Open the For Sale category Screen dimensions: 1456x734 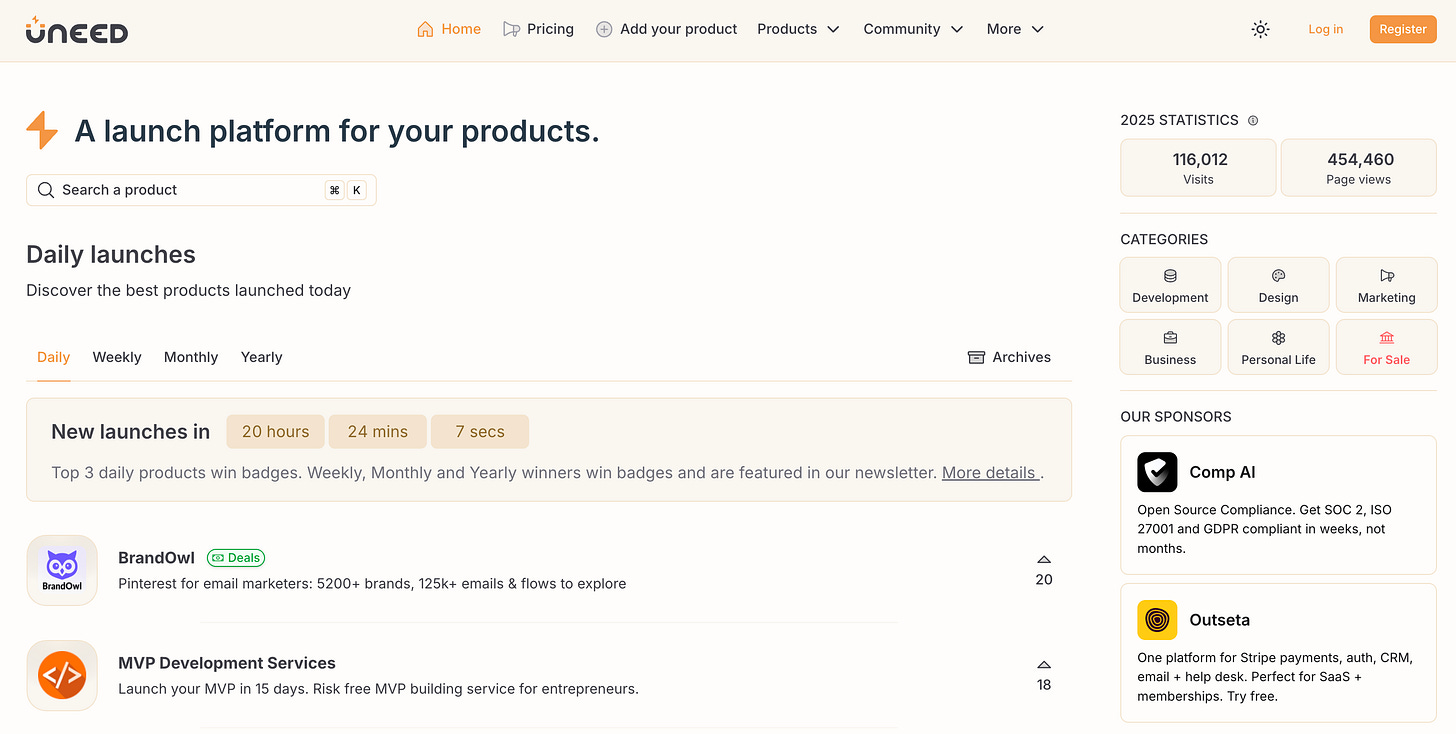click(x=1386, y=347)
